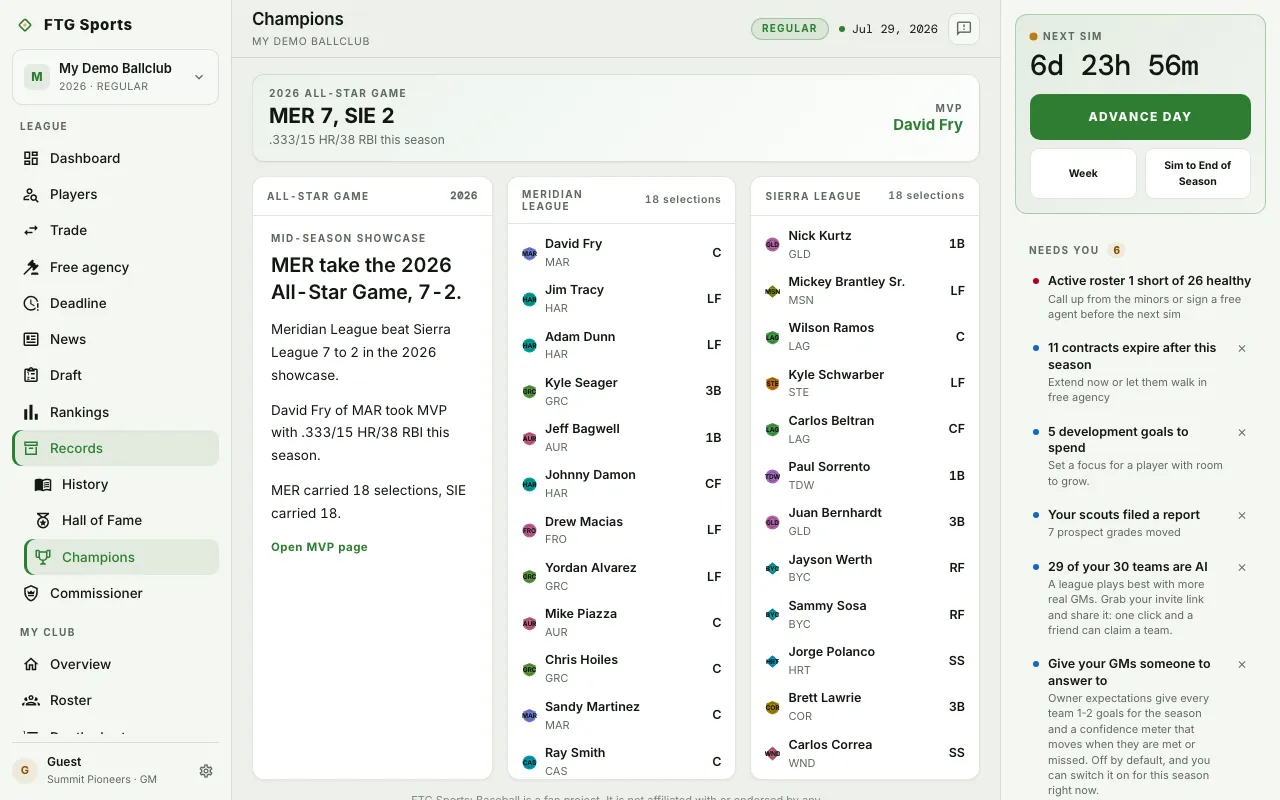The height and width of the screenshot is (800, 1280).
Task: Select the Champions trophy icon
Action: (43, 557)
